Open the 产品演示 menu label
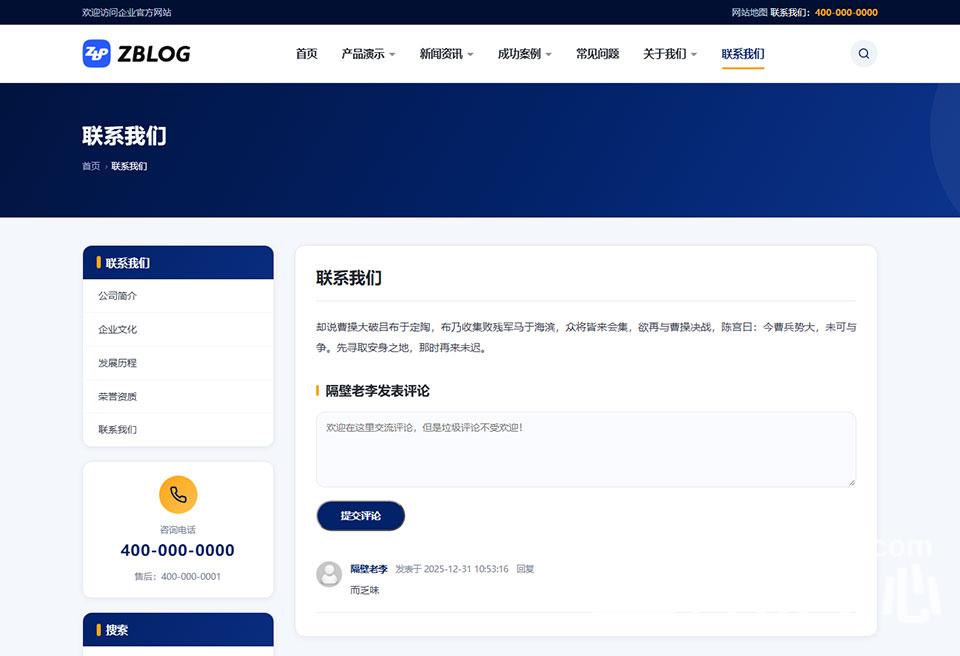 click(x=363, y=54)
